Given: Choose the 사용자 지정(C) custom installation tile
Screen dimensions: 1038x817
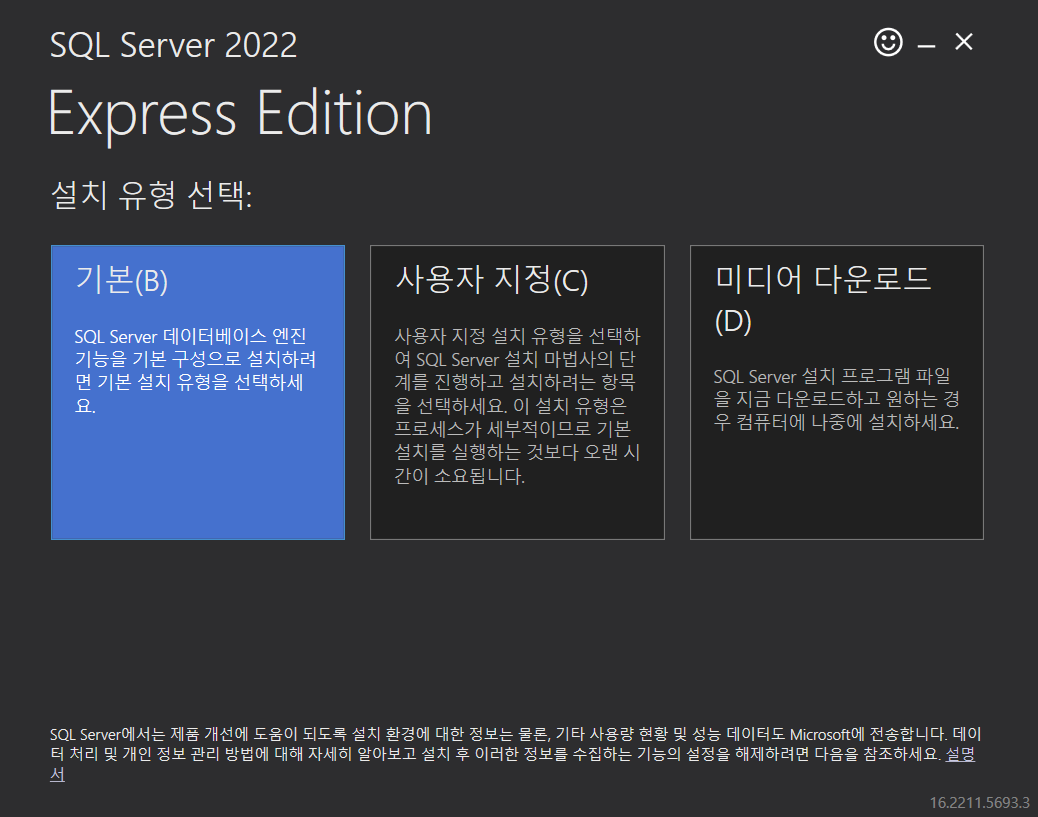Looking at the screenshot, I should pos(517,393).
